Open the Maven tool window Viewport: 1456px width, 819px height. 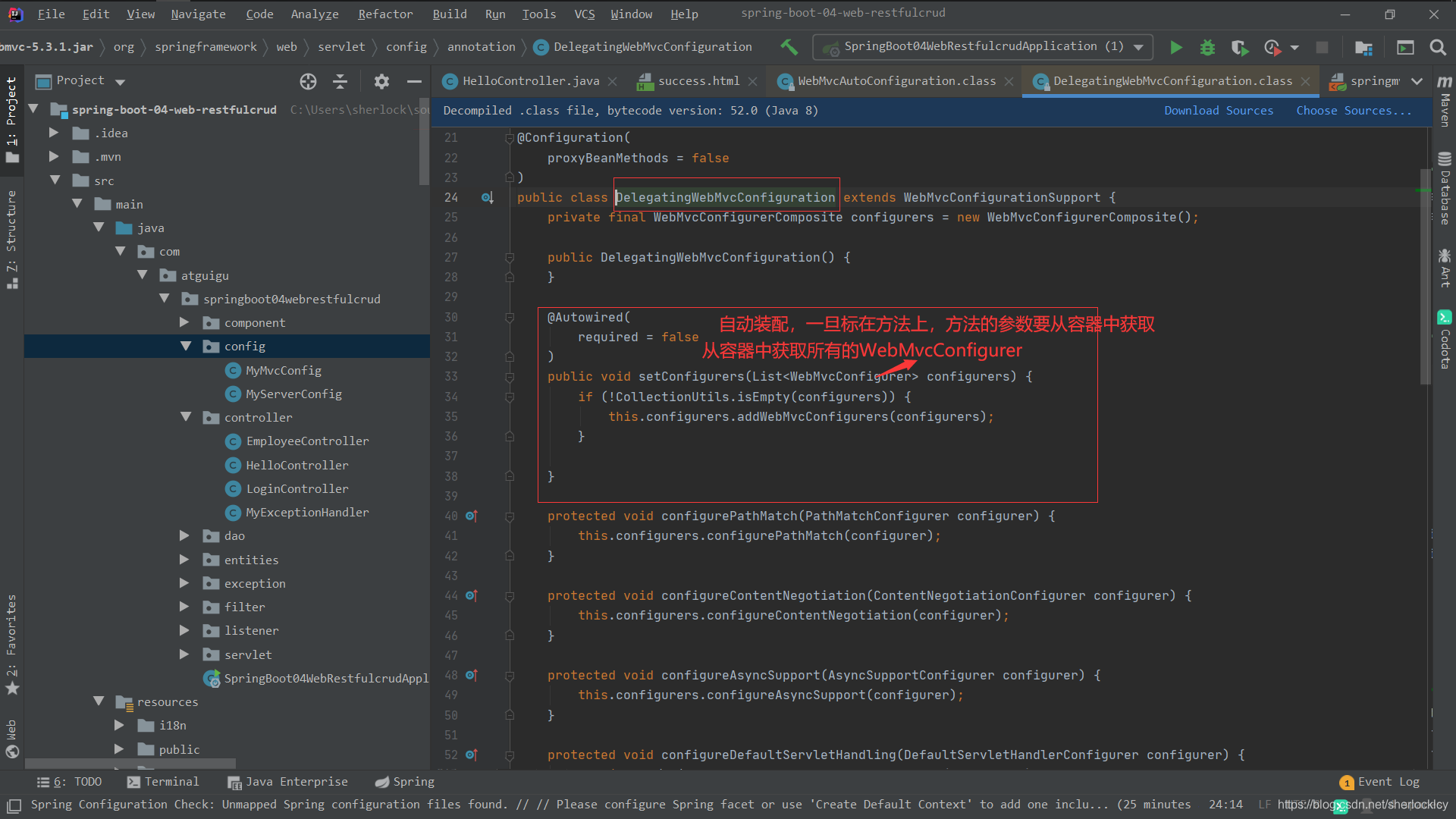pos(1445,100)
